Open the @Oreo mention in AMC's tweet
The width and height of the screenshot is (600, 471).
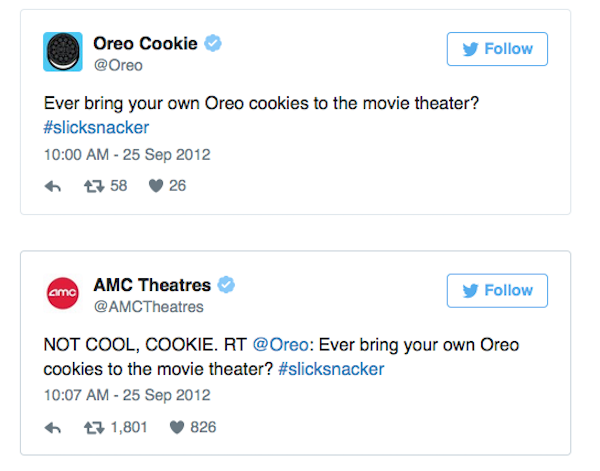(x=280, y=345)
